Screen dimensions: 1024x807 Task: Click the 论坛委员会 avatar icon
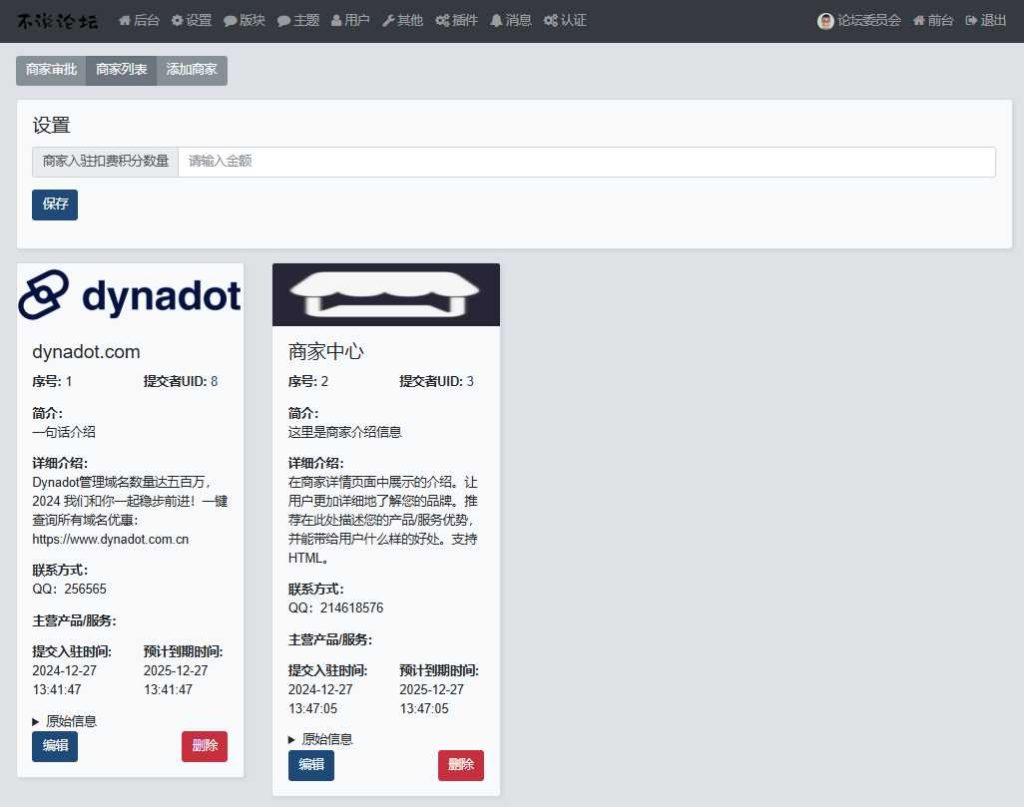coord(826,20)
